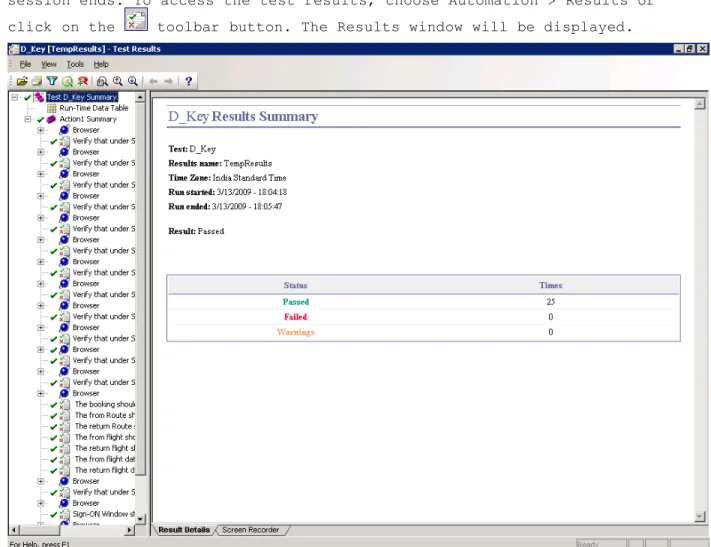Image resolution: width=711 pixels, height=547 pixels.
Task: Click the tree panel scroll-right arrow
Action: [129, 530]
